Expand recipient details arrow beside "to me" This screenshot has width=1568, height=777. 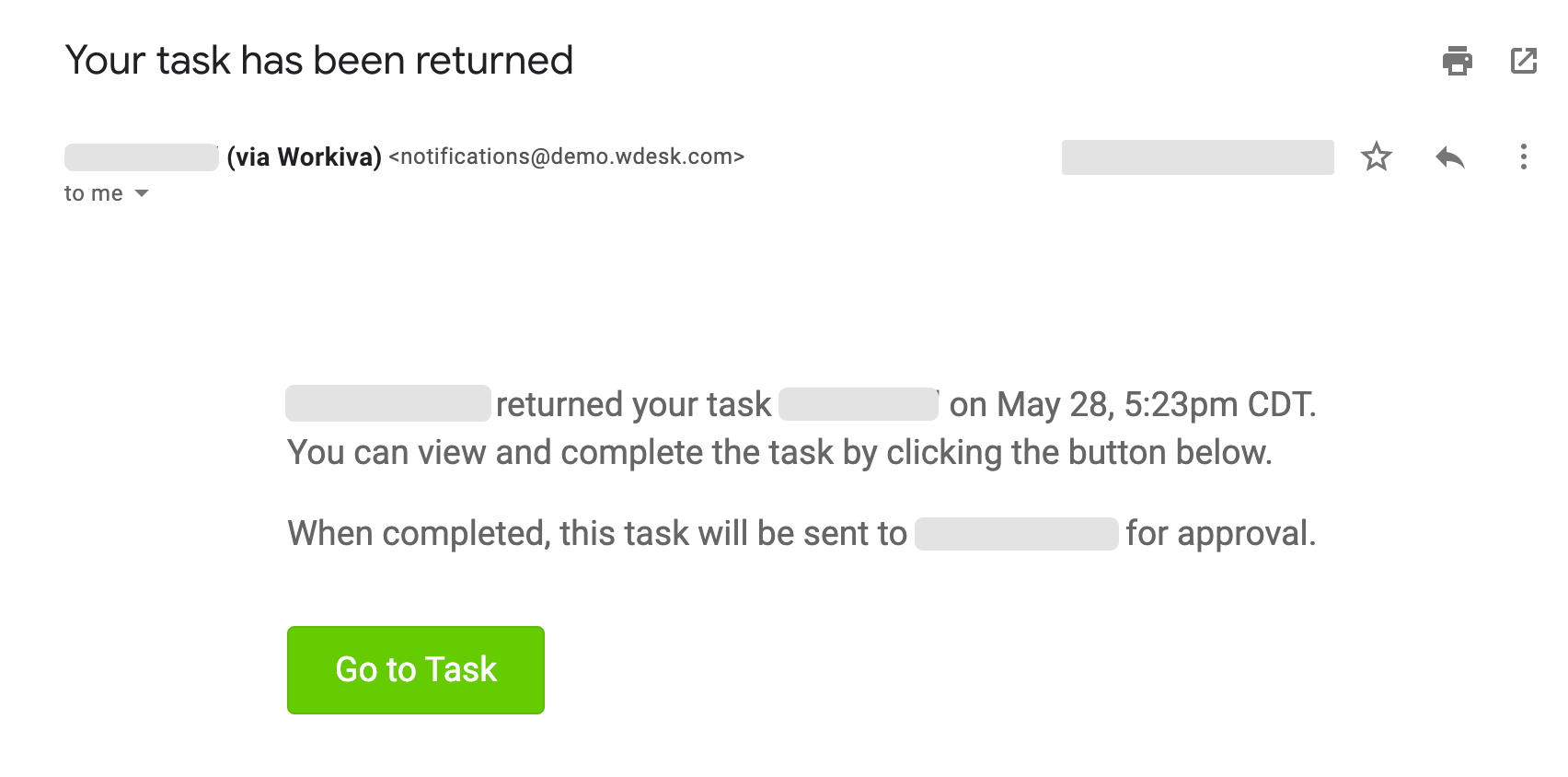(142, 193)
